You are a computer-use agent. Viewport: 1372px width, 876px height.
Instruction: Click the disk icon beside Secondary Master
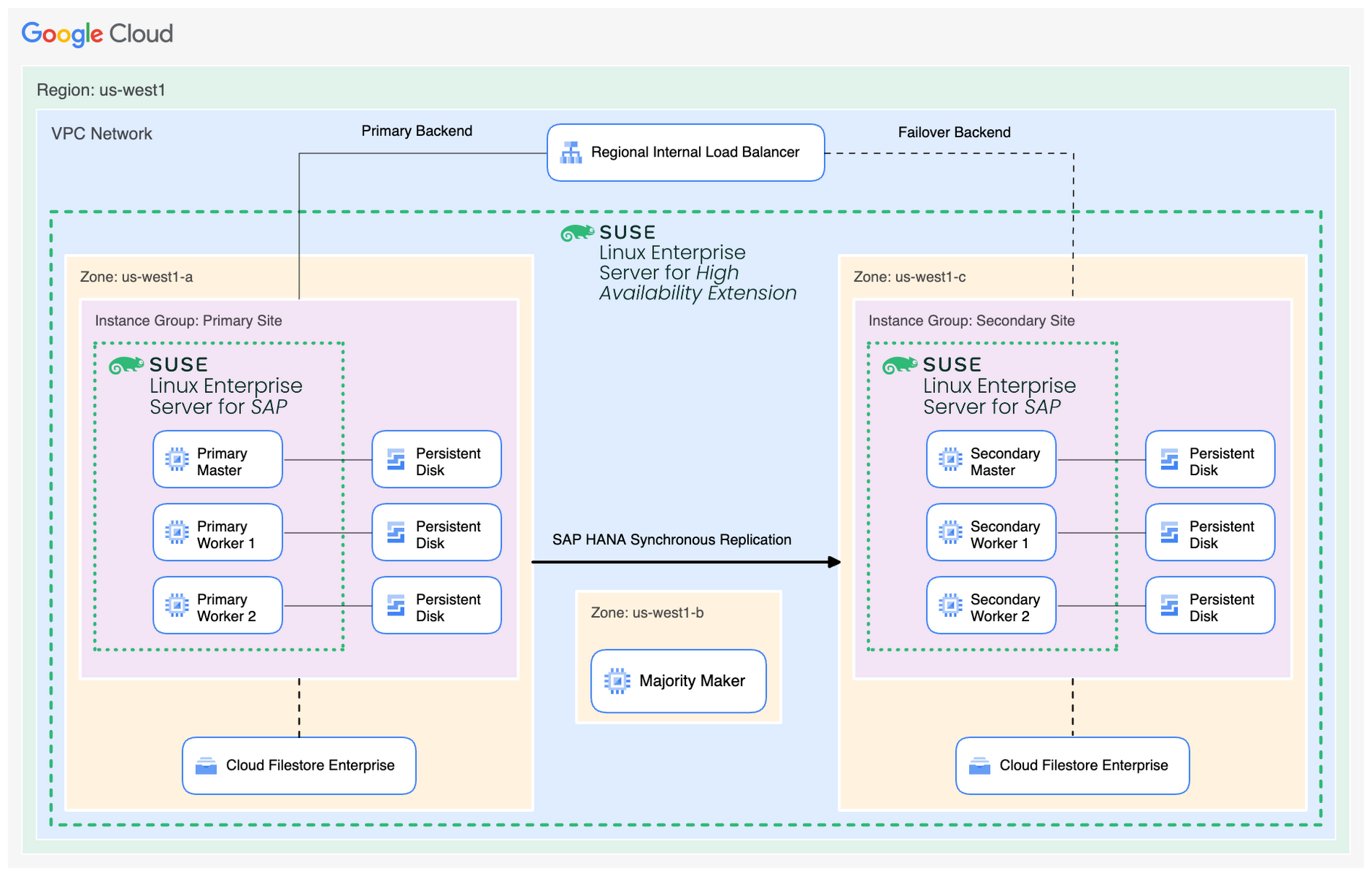click(x=1169, y=459)
